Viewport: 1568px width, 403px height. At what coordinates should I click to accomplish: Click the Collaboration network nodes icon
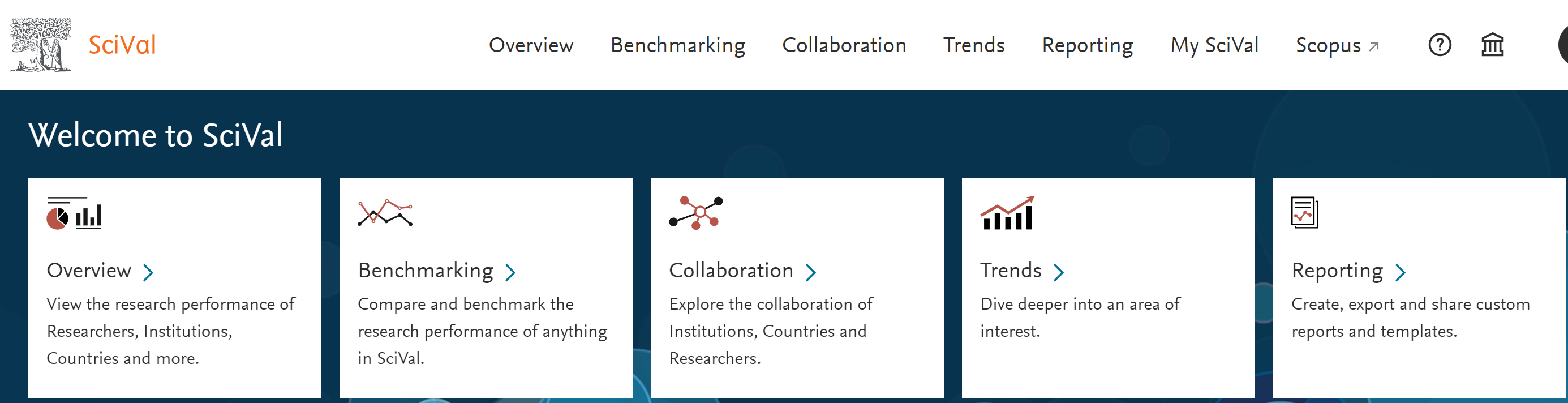(x=696, y=212)
